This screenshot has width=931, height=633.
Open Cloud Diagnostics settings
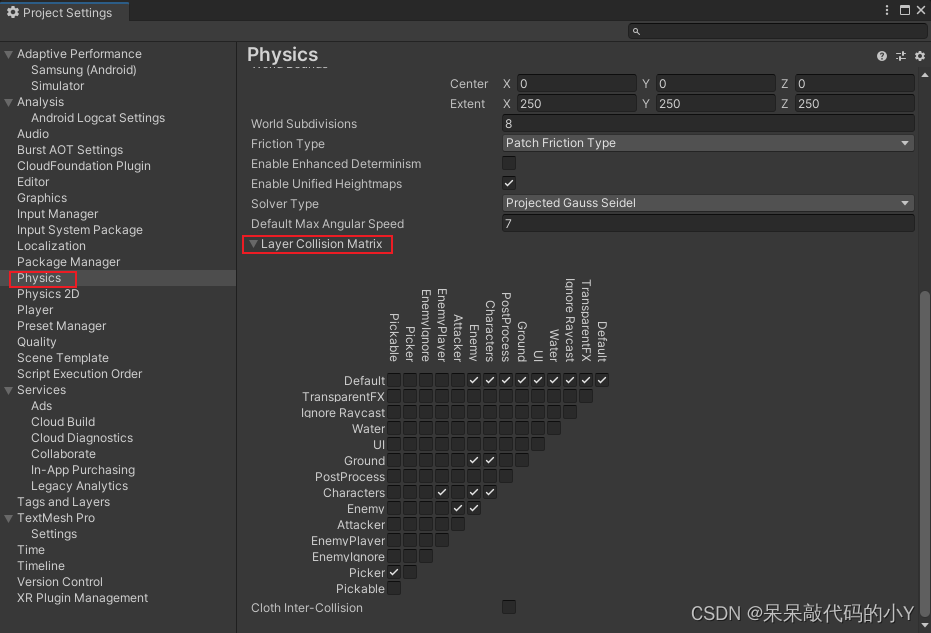pyautogui.click(x=82, y=438)
